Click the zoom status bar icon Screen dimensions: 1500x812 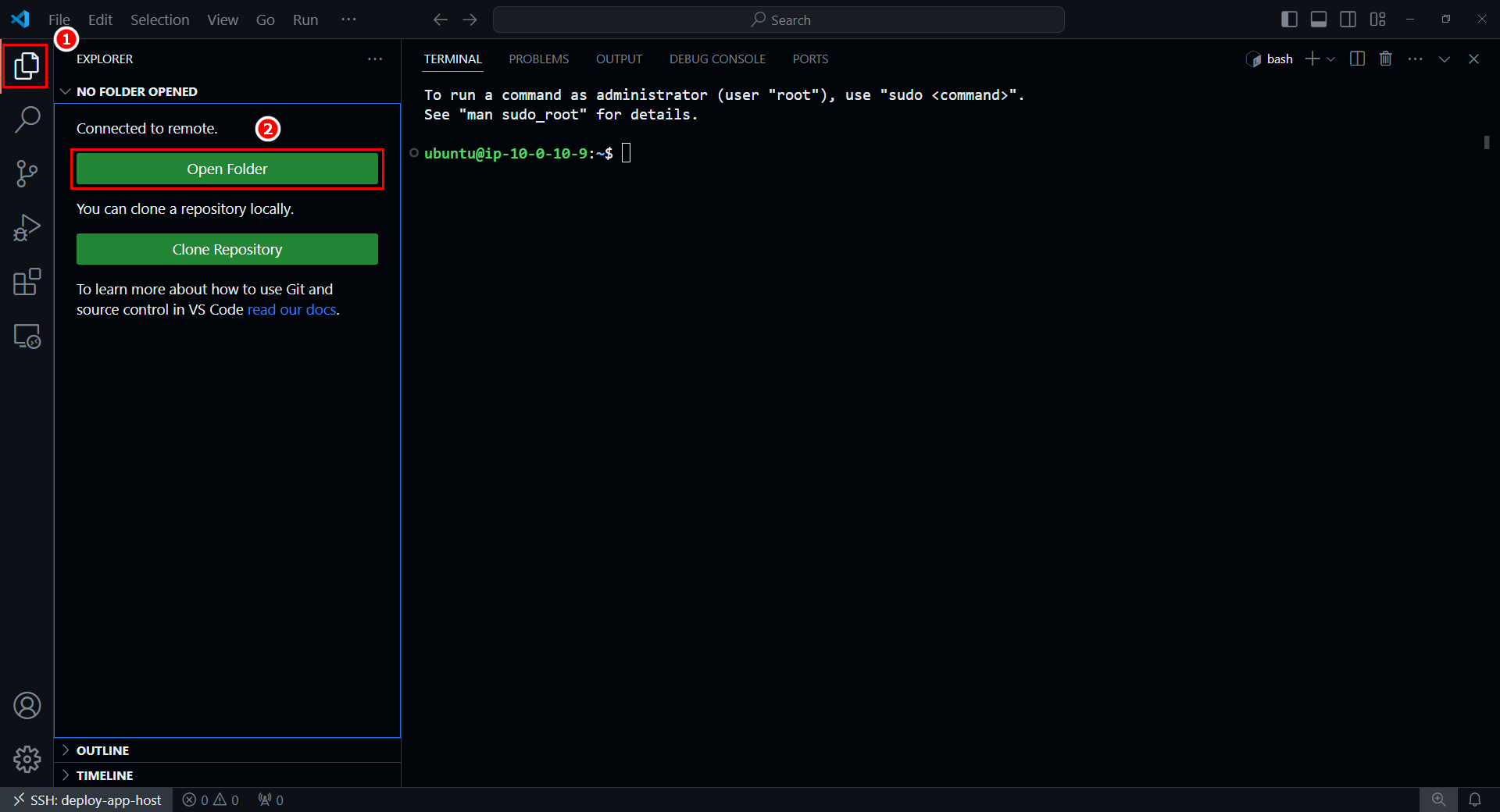(x=1438, y=800)
